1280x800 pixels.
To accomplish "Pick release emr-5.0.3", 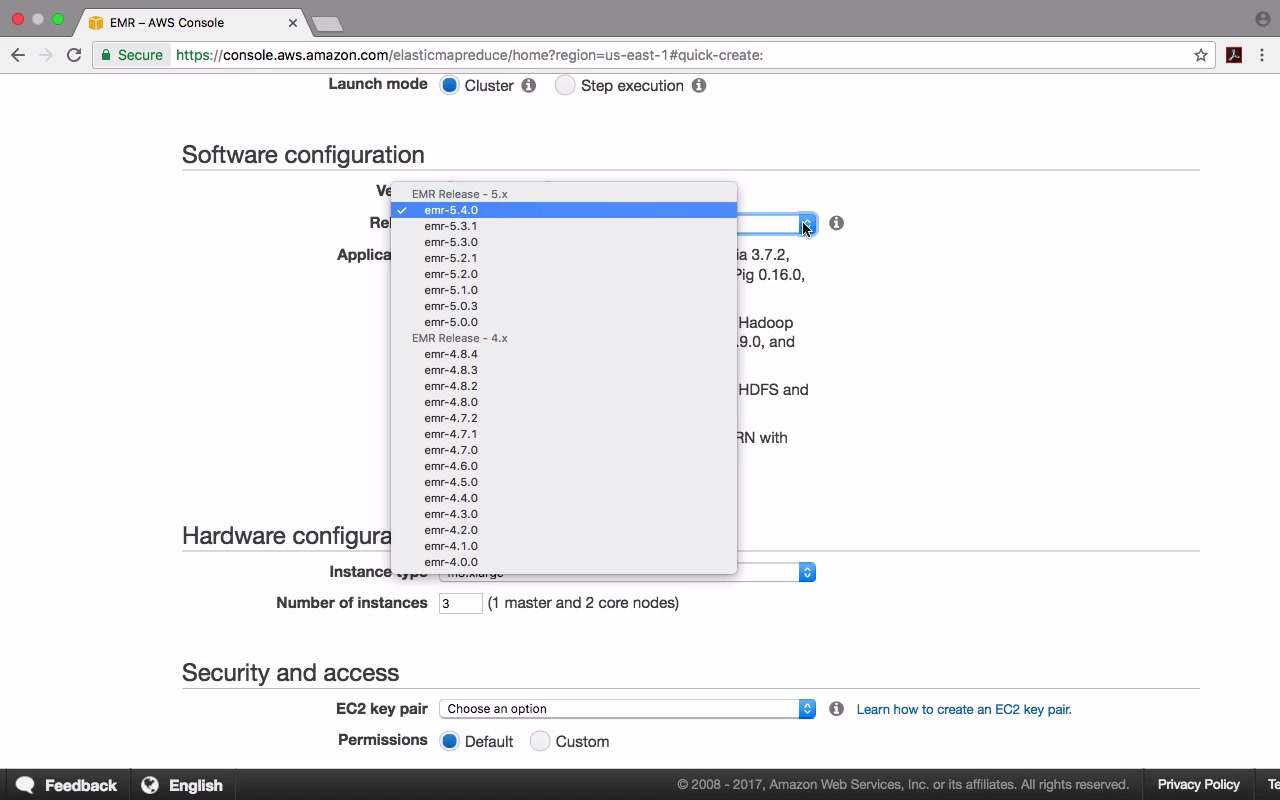I will pyautogui.click(x=564, y=306).
